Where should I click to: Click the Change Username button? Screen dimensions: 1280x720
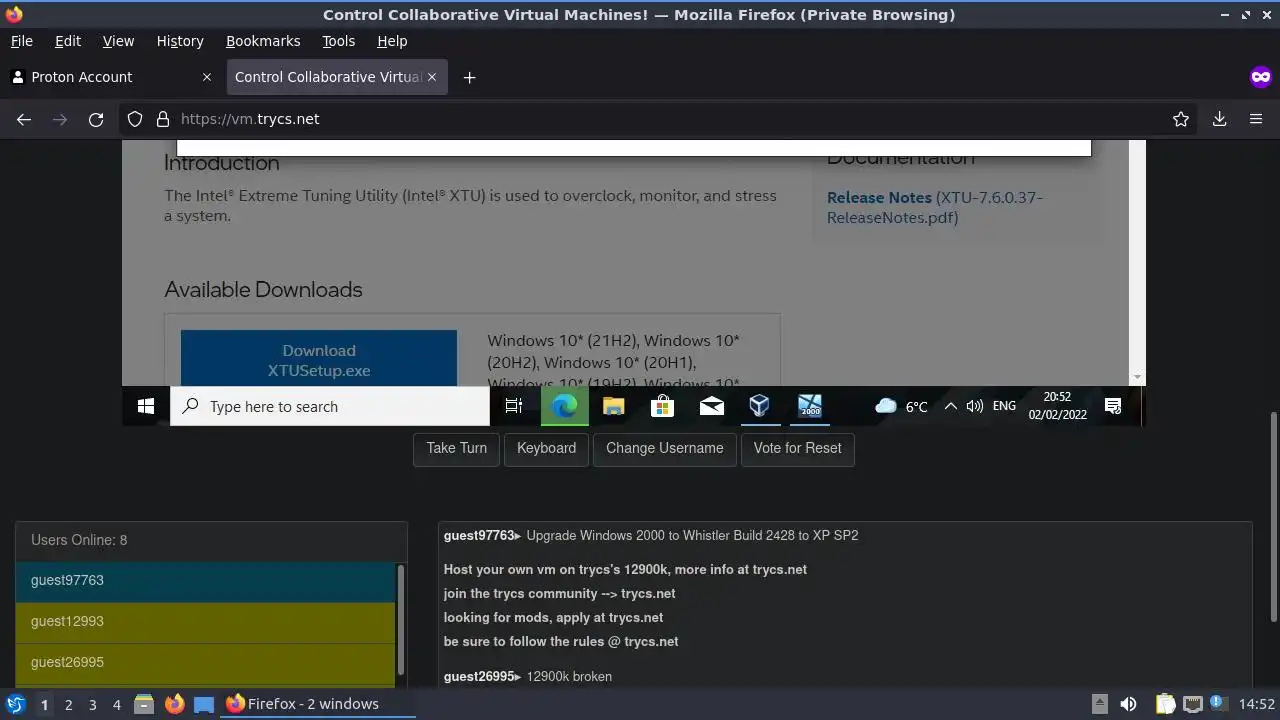tap(664, 448)
